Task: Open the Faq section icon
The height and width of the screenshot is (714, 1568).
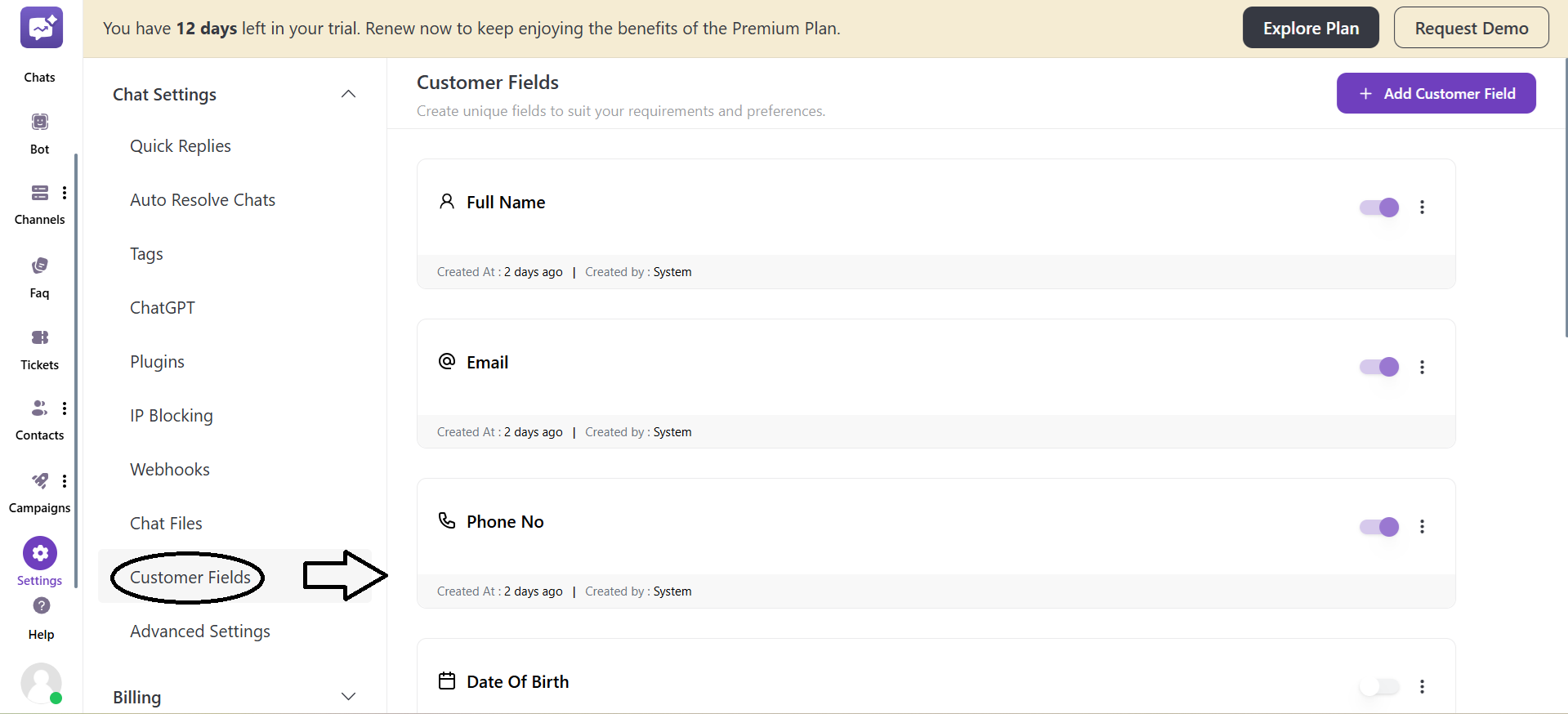Action: 38,266
